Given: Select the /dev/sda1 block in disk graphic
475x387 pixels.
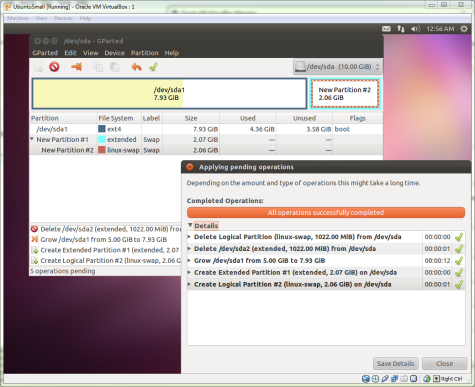Looking at the screenshot, I should pyautogui.click(x=169, y=94).
